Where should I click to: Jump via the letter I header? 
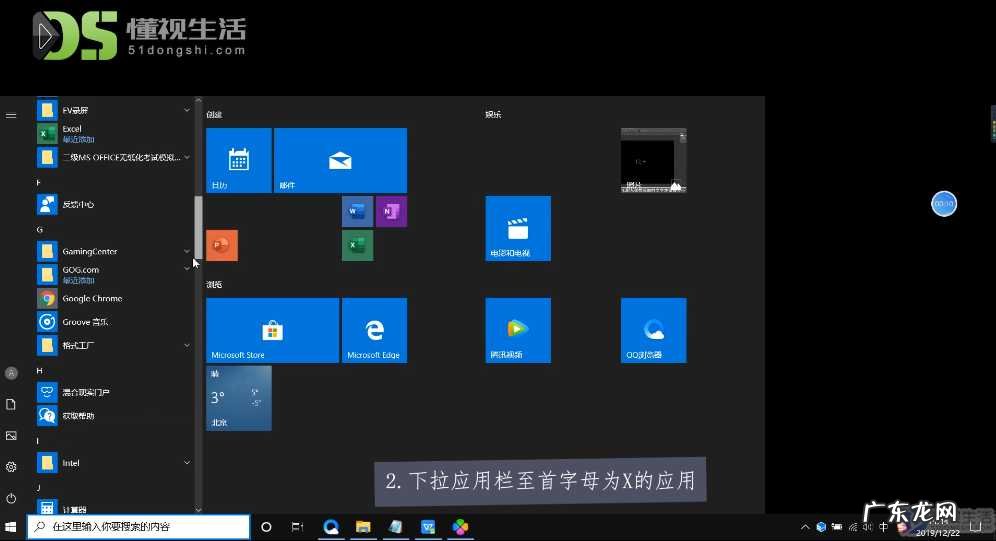pyautogui.click(x=38, y=441)
